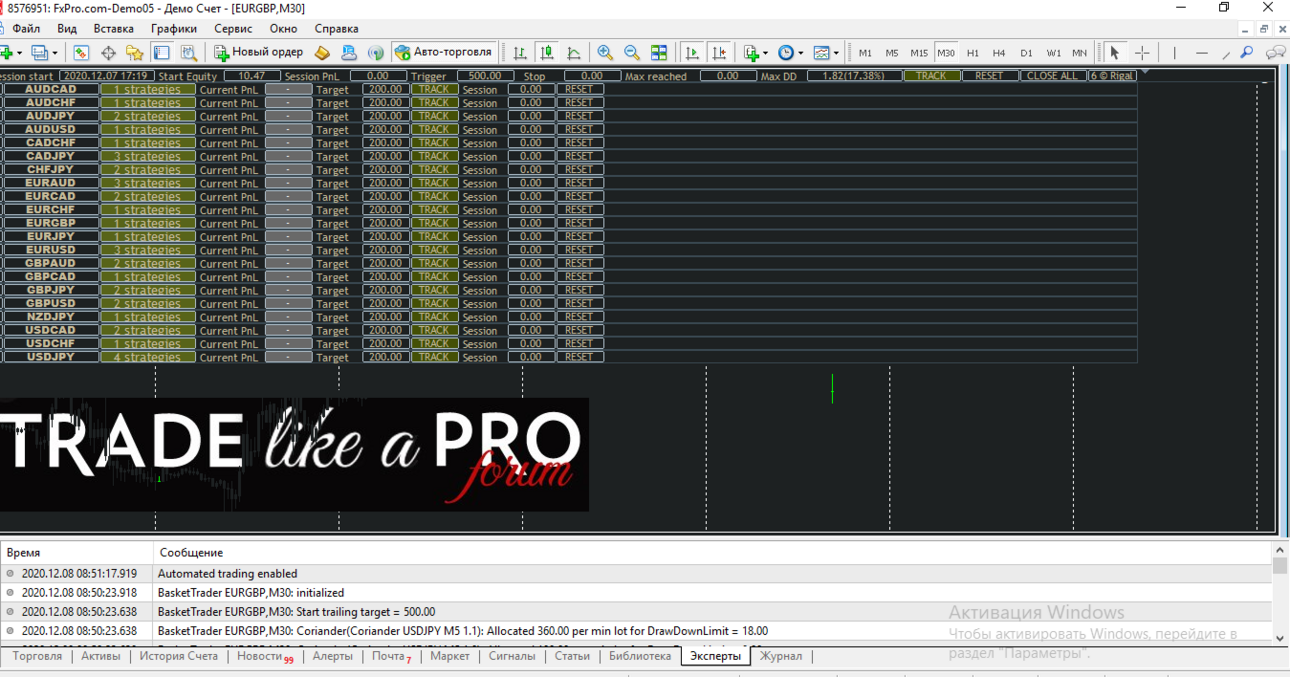Screen dimensions: 1290x677
Task: Tile chart windows icon
Action: click(659, 53)
